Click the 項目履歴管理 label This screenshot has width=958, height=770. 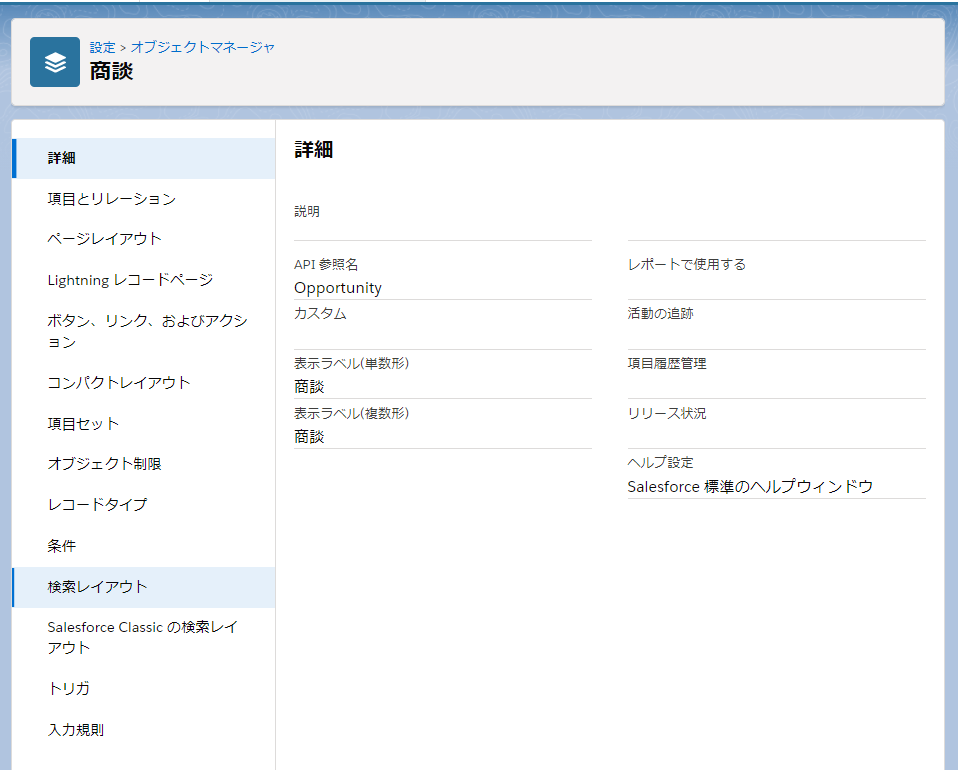pos(667,364)
